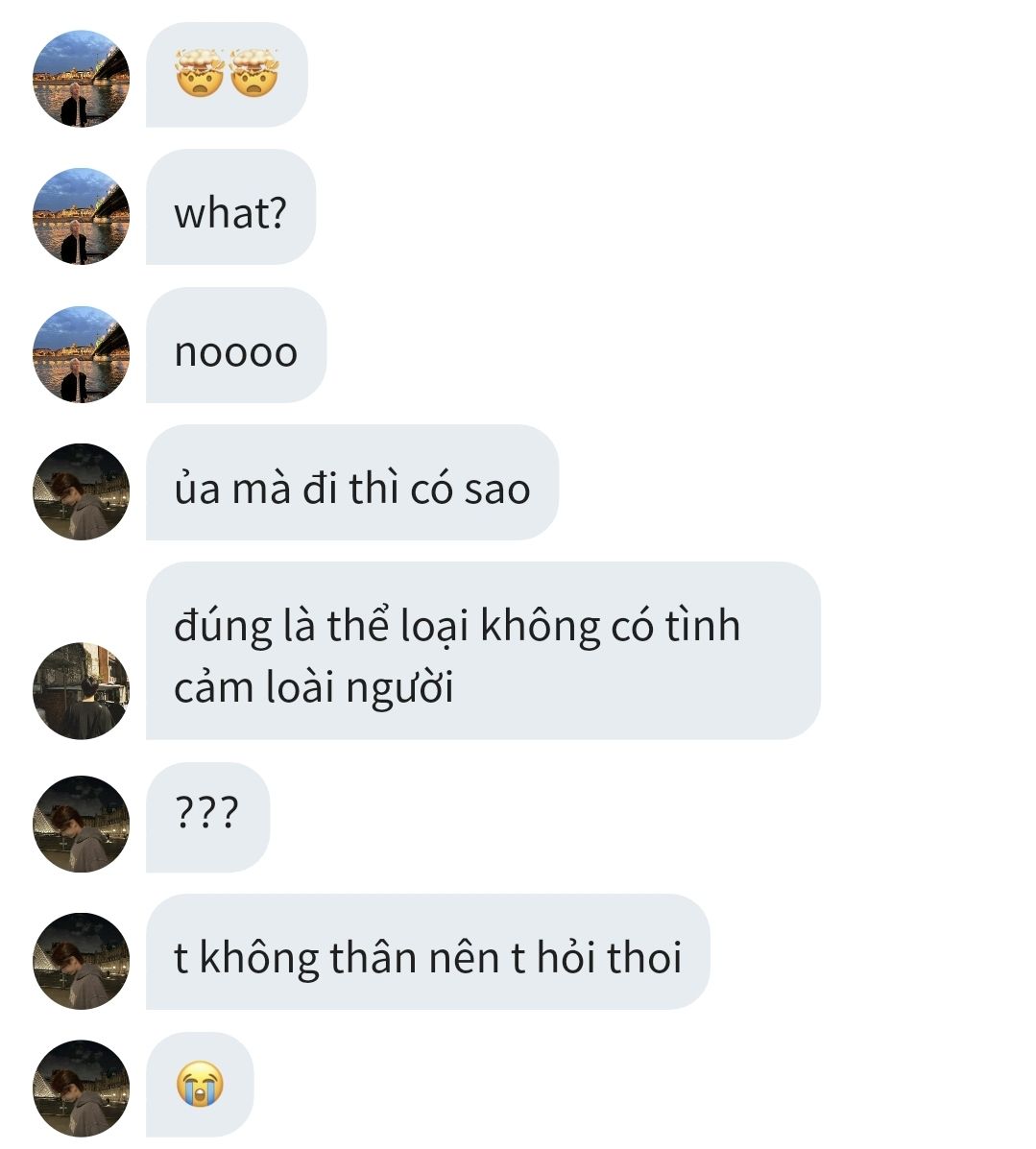Image resolution: width=1036 pixels, height=1149 pixels.
Task: Select the "what?" message bubble
Action: [231, 206]
